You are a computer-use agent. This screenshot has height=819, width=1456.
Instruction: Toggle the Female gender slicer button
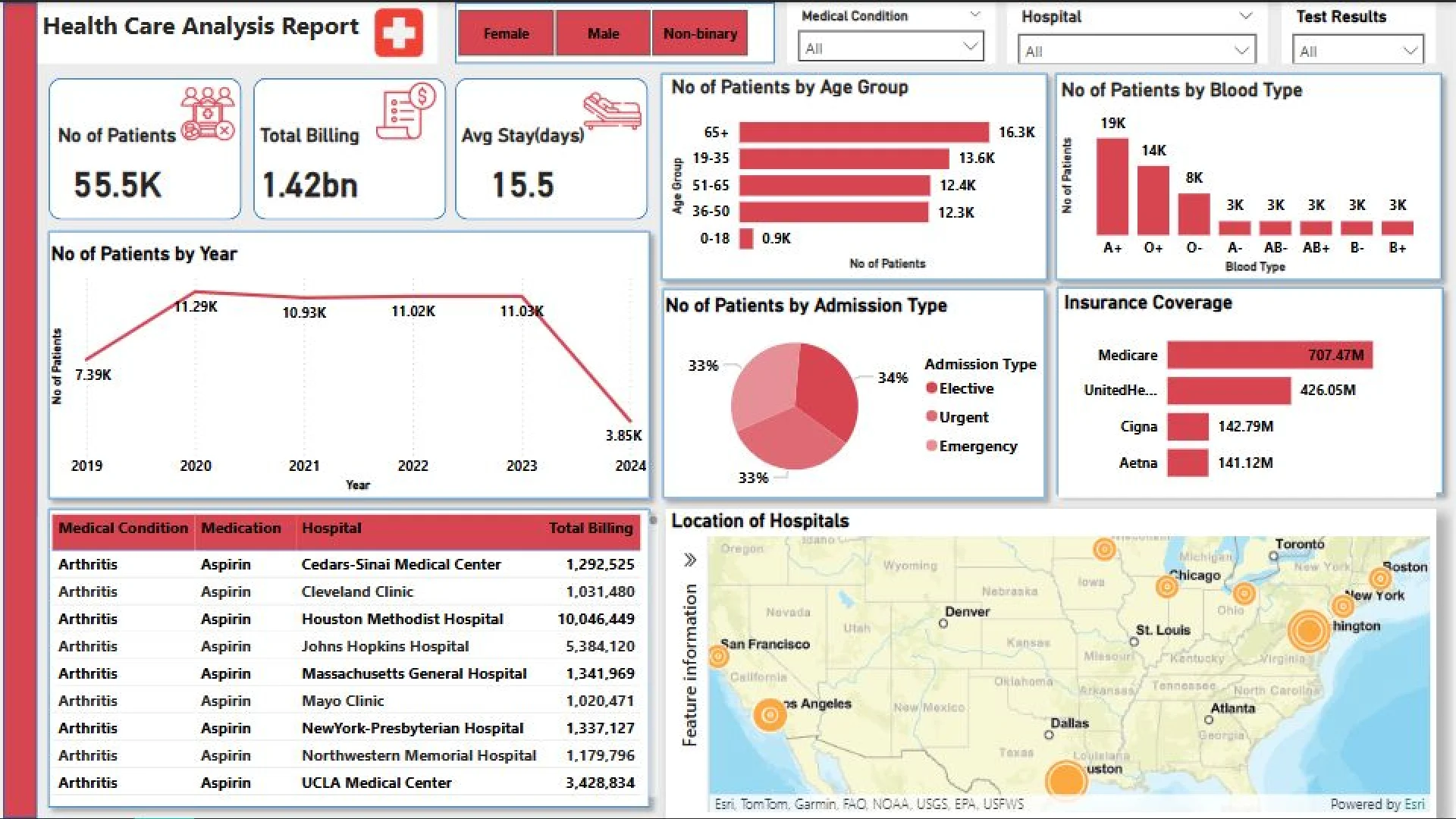(x=506, y=34)
